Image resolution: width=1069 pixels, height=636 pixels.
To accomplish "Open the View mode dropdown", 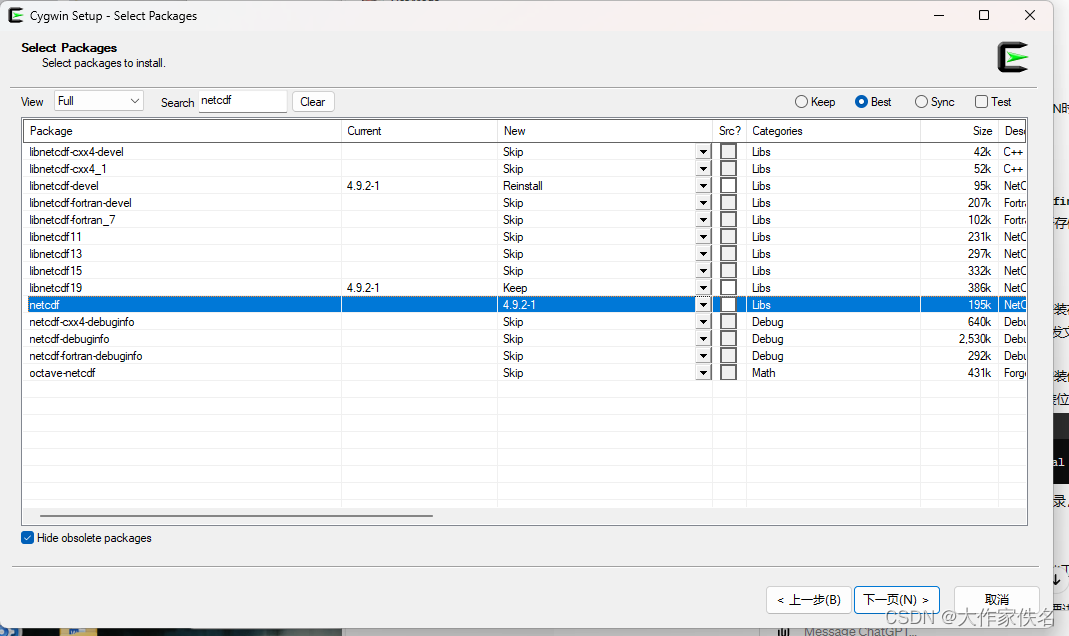I will click(x=99, y=101).
